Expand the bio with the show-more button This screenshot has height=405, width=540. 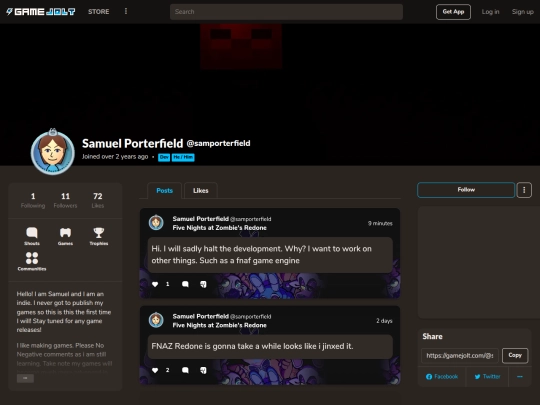click(25, 378)
